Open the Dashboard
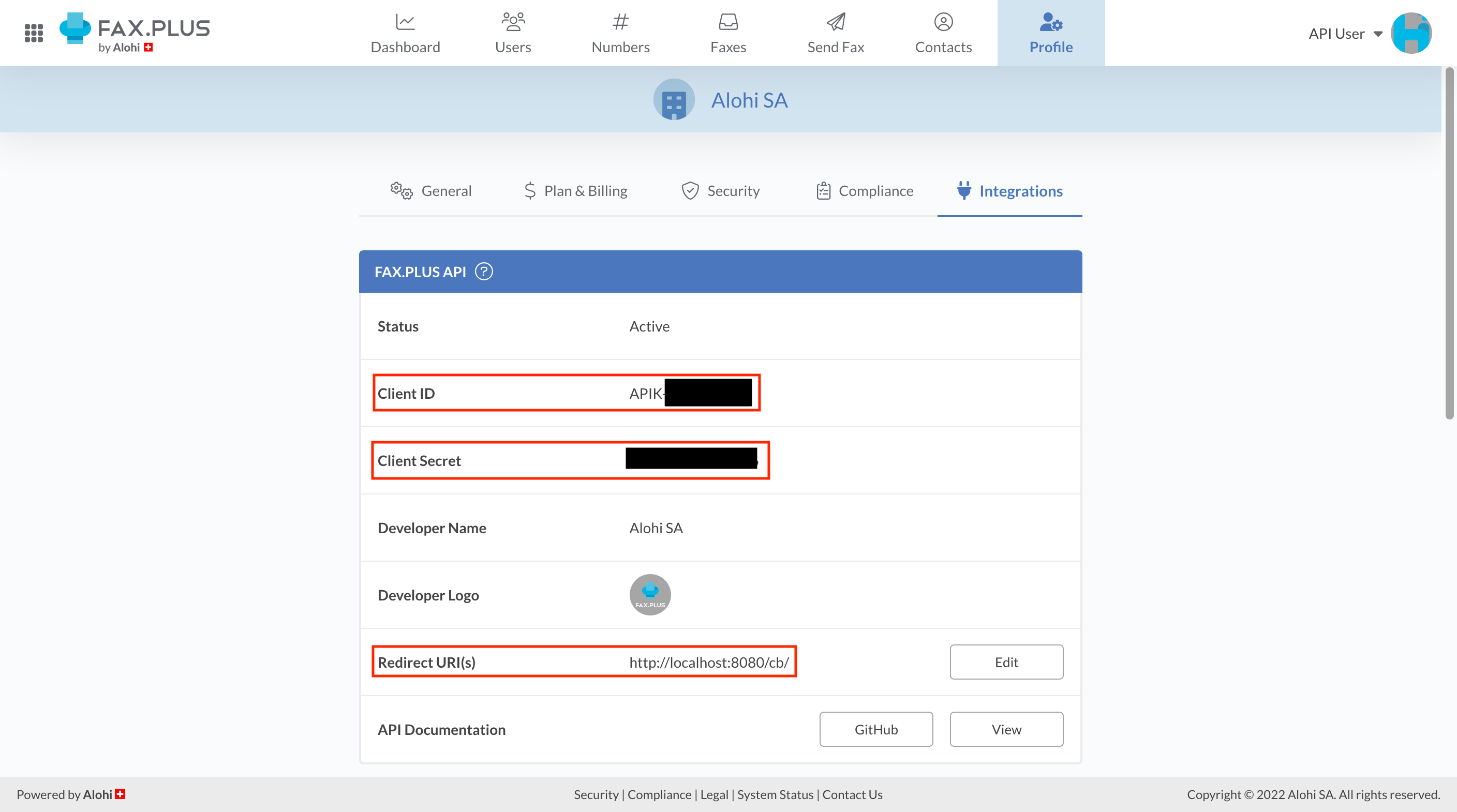This screenshot has height=812, width=1457. click(x=406, y=33)
